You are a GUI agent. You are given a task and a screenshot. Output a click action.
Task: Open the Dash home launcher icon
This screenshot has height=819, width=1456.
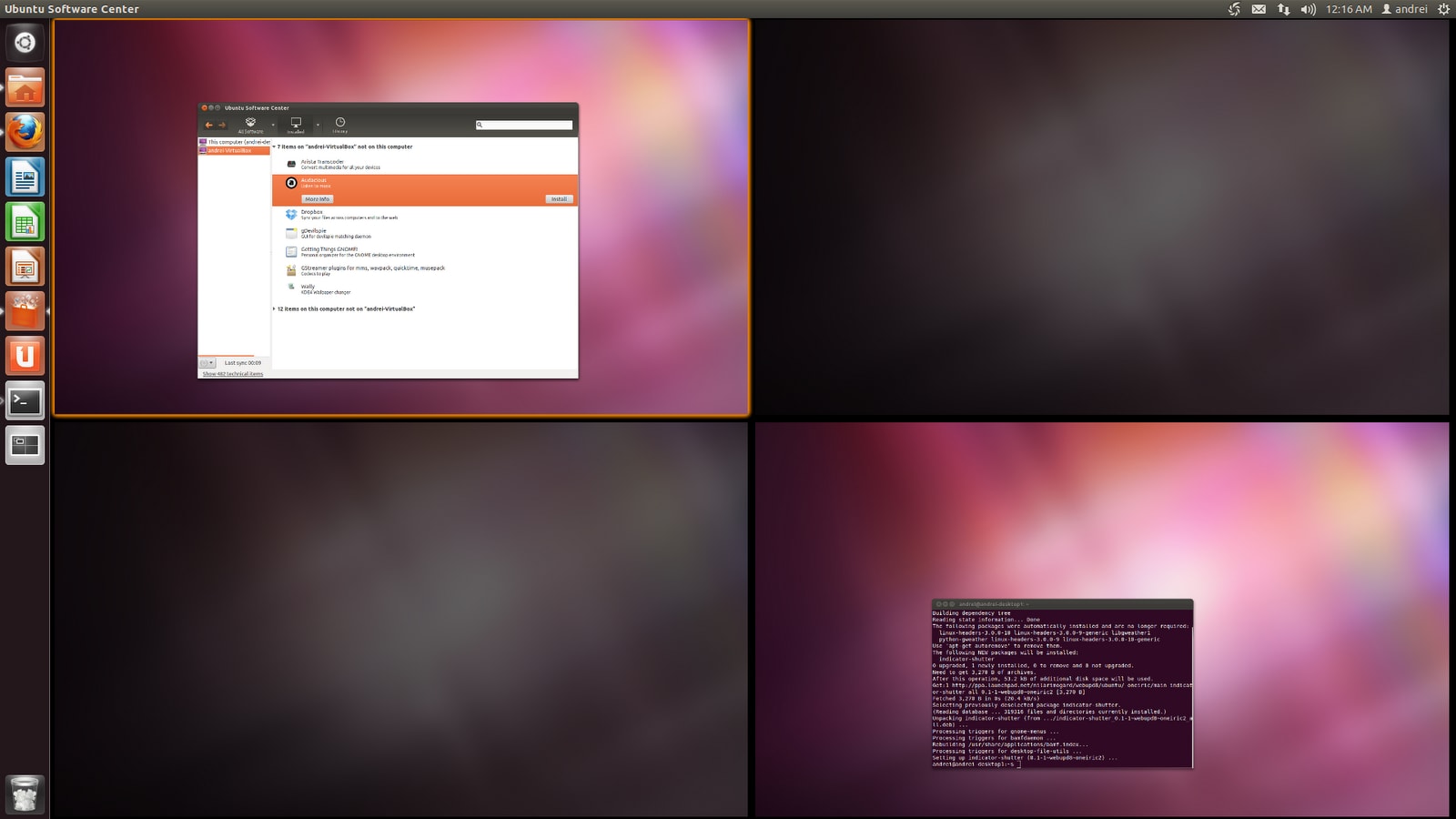25,42
